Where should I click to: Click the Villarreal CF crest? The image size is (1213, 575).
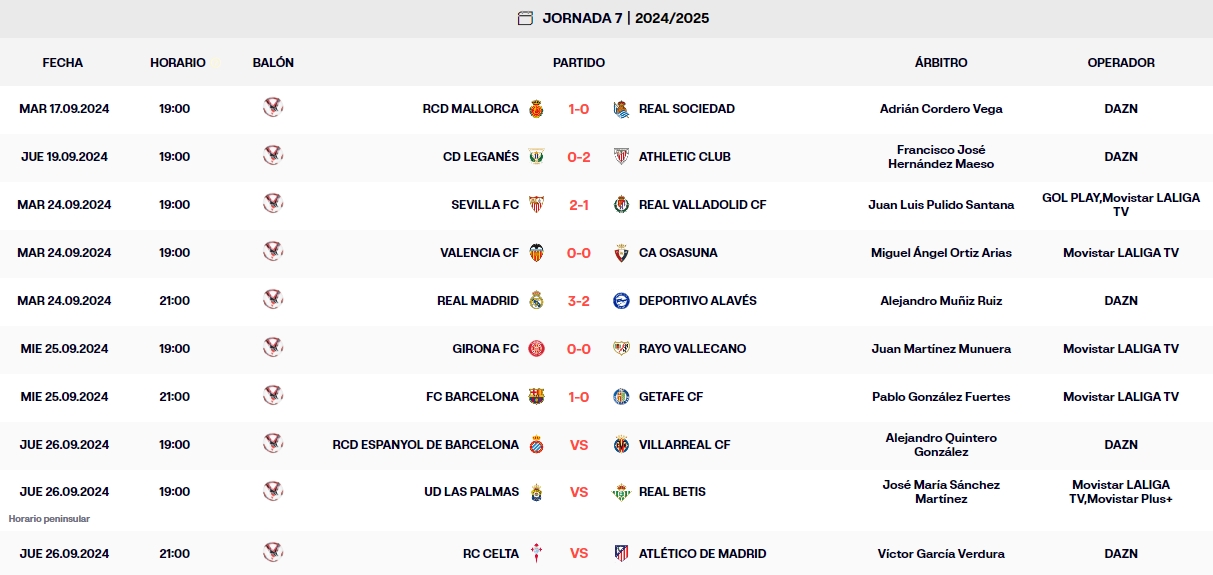click(x=621, y=445)
